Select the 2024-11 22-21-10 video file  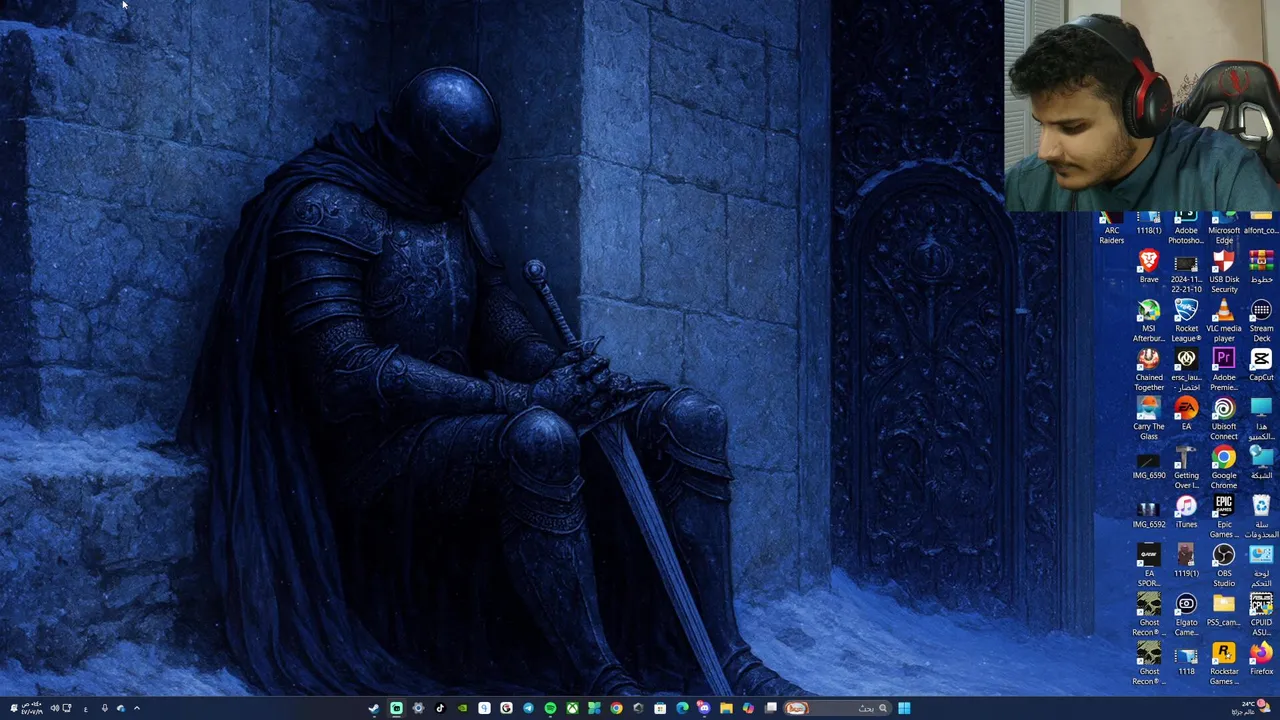point(1186,272)
